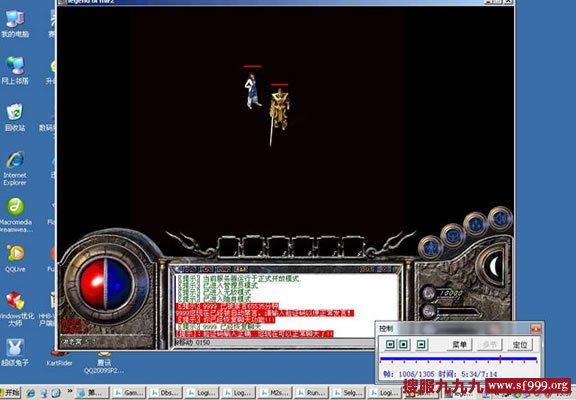Image resolution: width=576 pixels, height=400 pixels.
Task: Switch to the Gam... taskbar window
Action: click(x=129, y=393)
